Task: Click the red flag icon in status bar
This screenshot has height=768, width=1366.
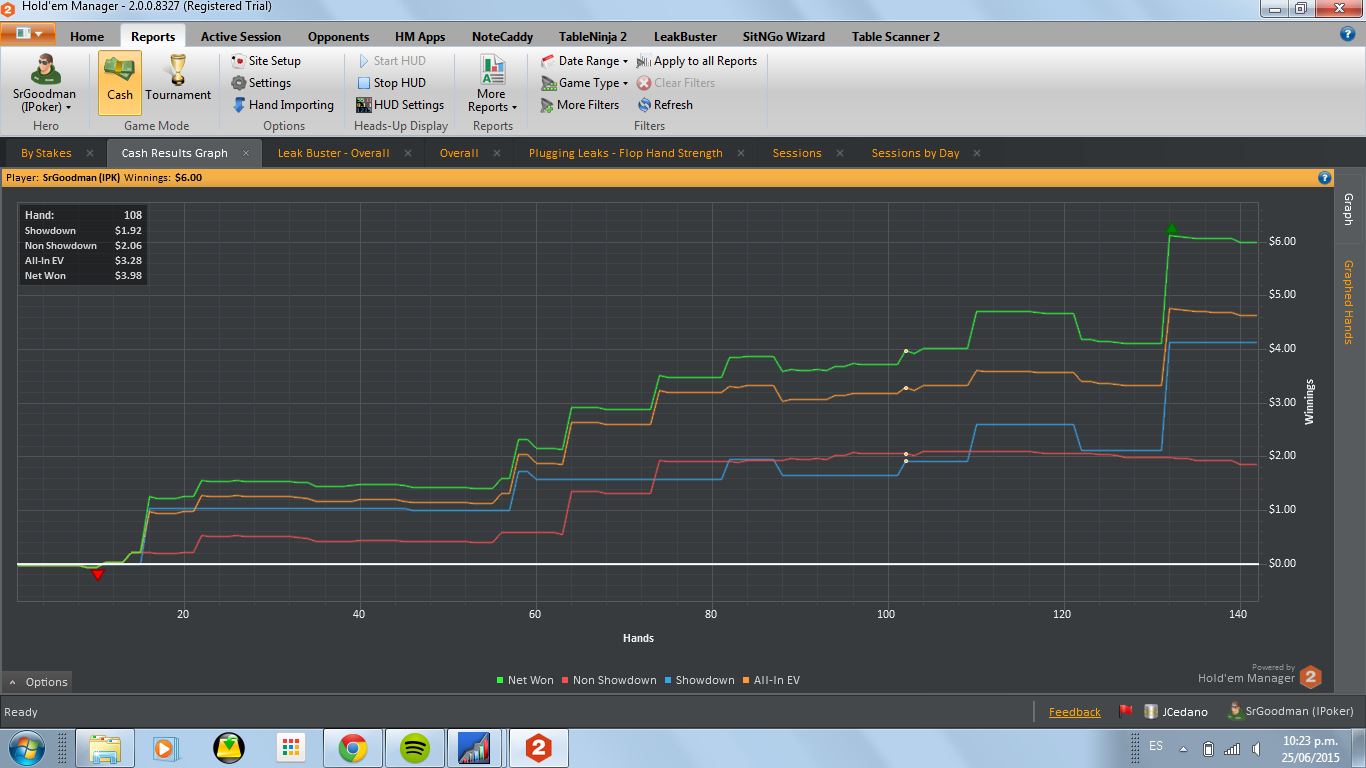Action: pos(1125,712)
